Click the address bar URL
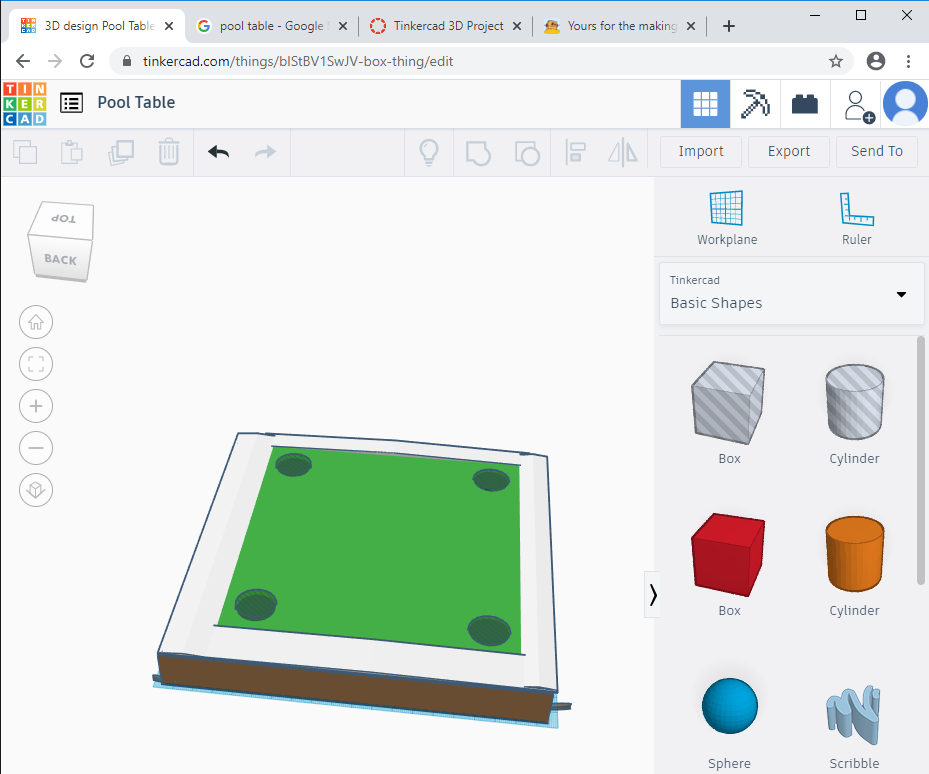 298,61
